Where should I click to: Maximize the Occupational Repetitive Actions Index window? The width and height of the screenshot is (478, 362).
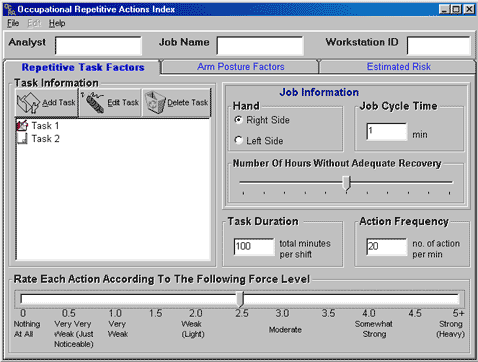pos(456,9)
